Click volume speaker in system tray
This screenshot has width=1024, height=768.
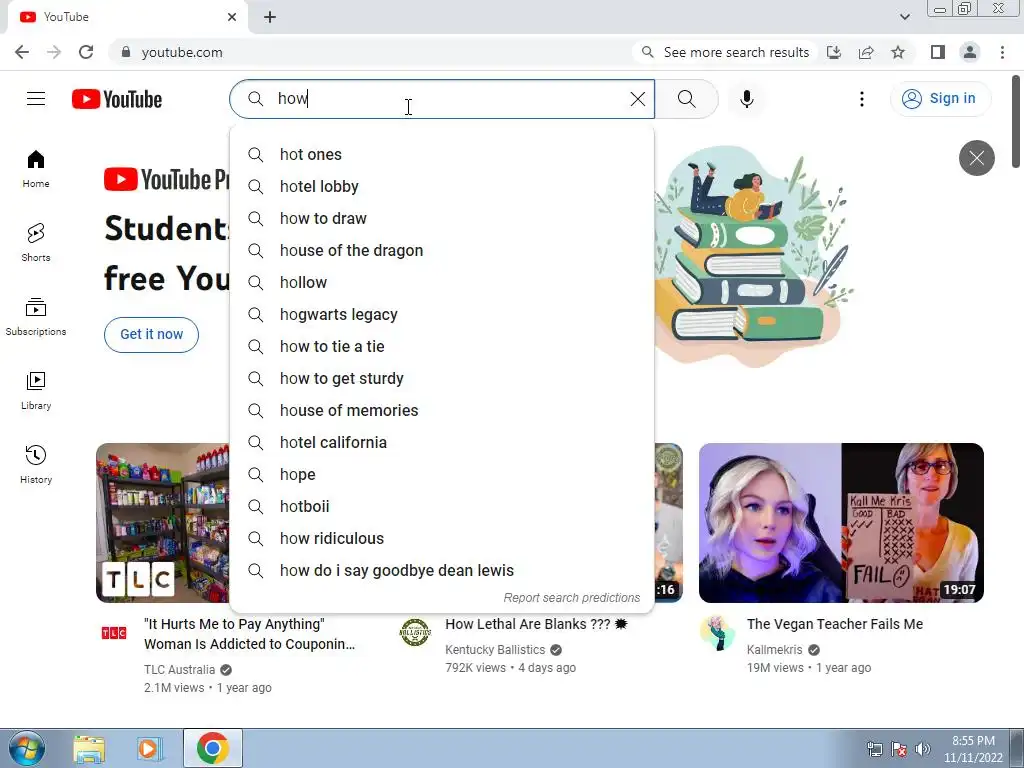[922, 749]
